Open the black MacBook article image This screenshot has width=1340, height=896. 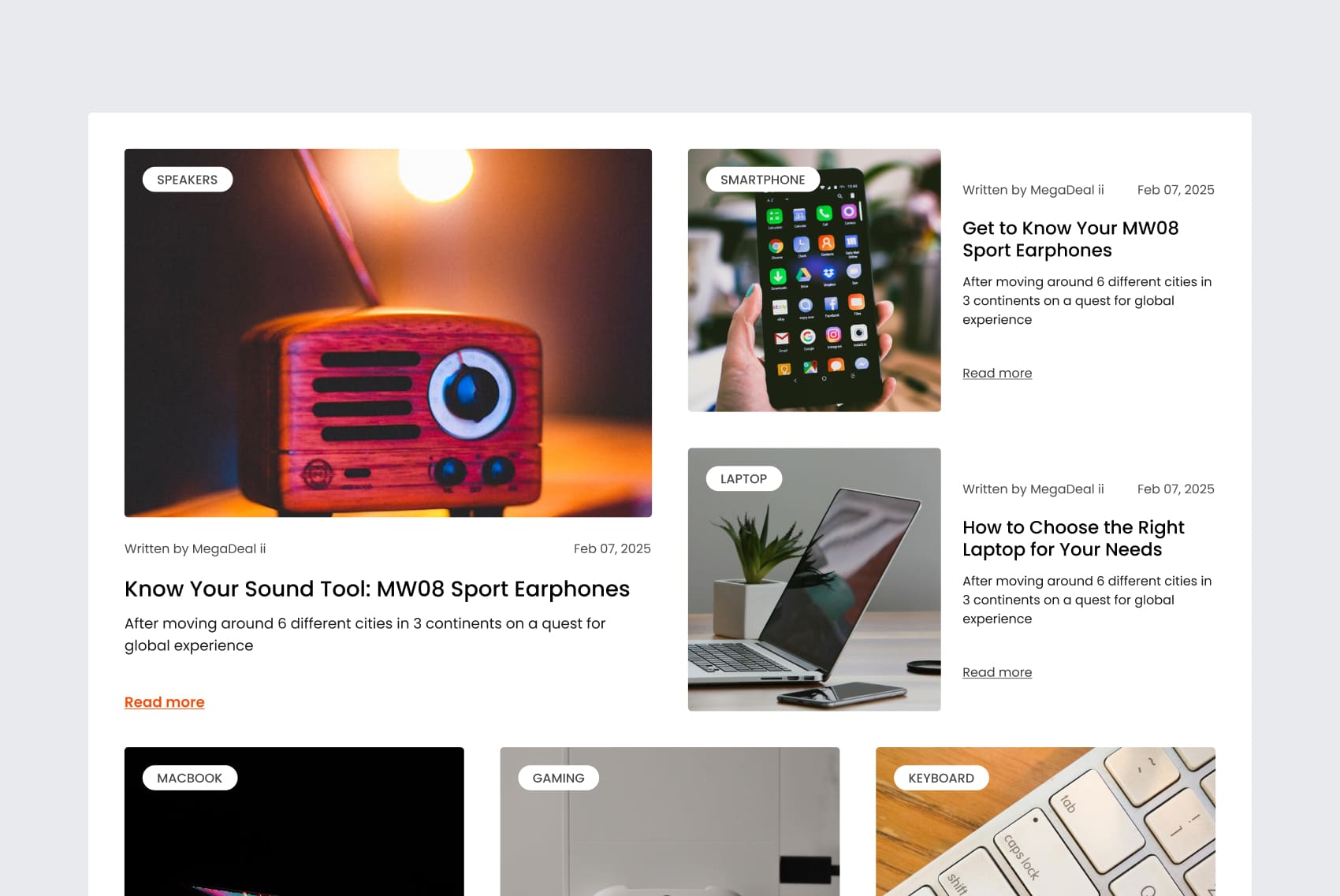point(294,822)
